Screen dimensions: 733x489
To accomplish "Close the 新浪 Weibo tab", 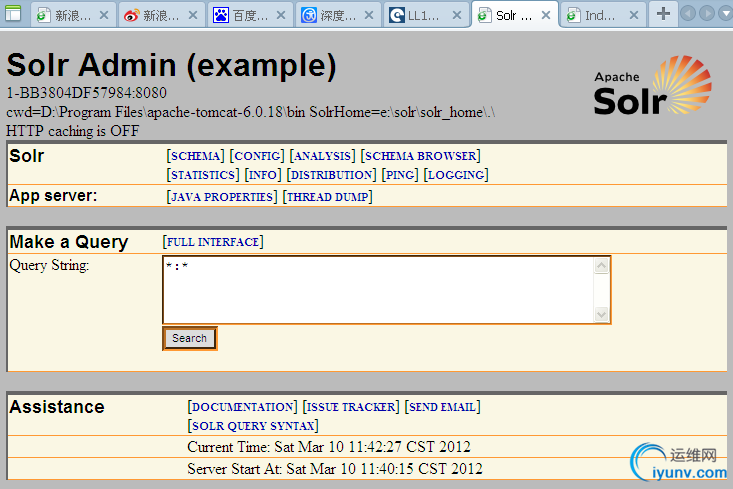I will pyautogui.click(x=193, y=15).
